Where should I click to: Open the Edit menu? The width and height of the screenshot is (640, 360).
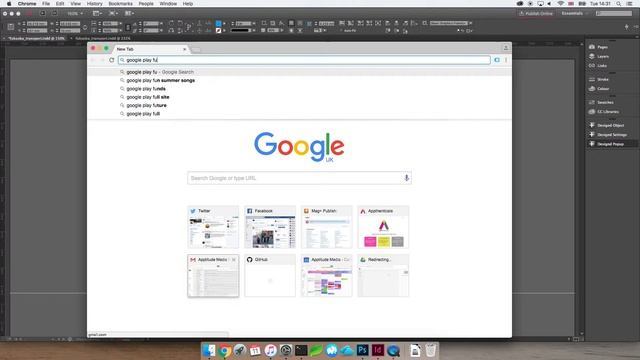point(60,4)
